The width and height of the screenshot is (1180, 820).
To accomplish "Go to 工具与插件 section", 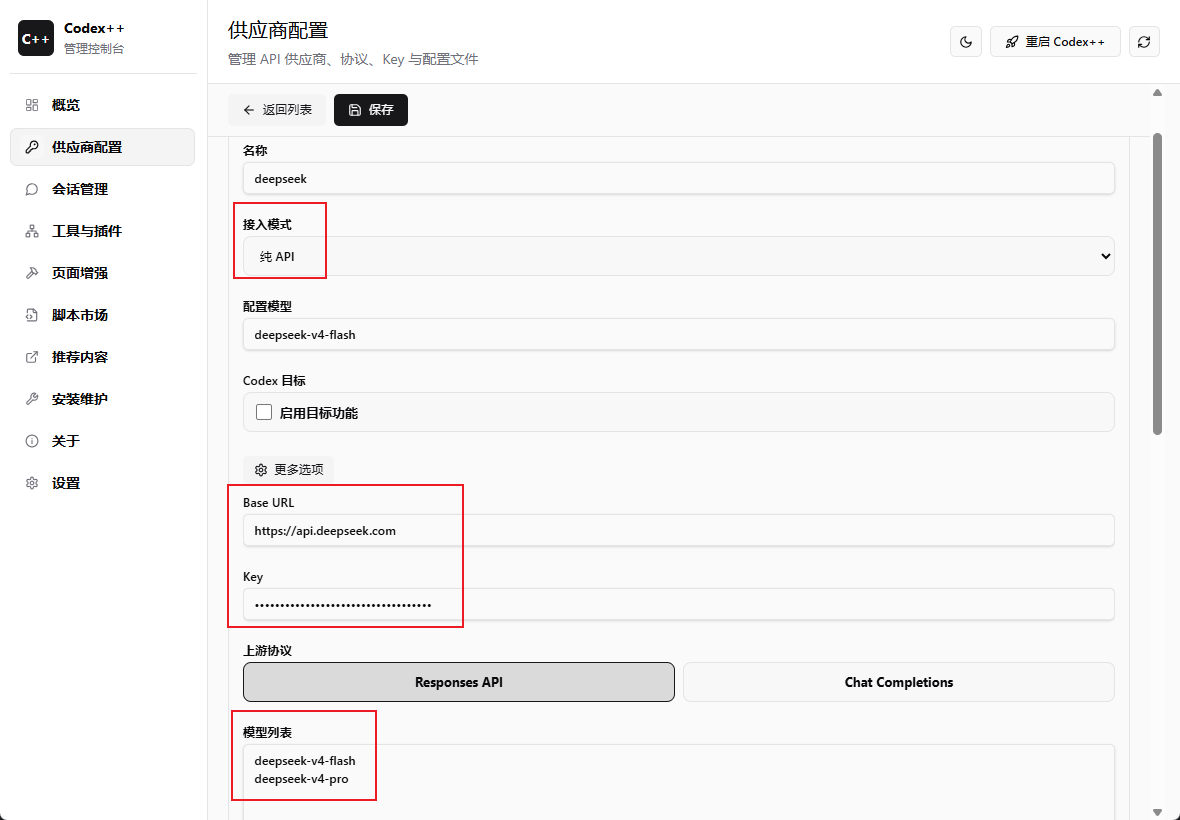I will click(102, 232).
